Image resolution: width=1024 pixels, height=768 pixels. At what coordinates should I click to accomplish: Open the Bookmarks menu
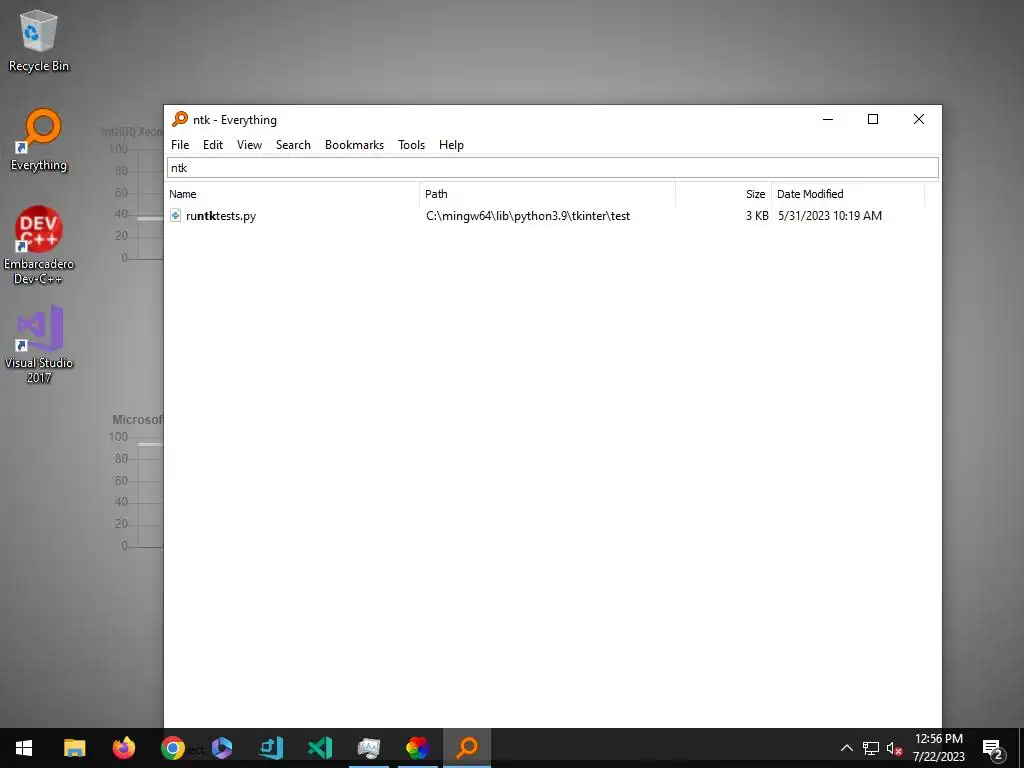(355, 145)
